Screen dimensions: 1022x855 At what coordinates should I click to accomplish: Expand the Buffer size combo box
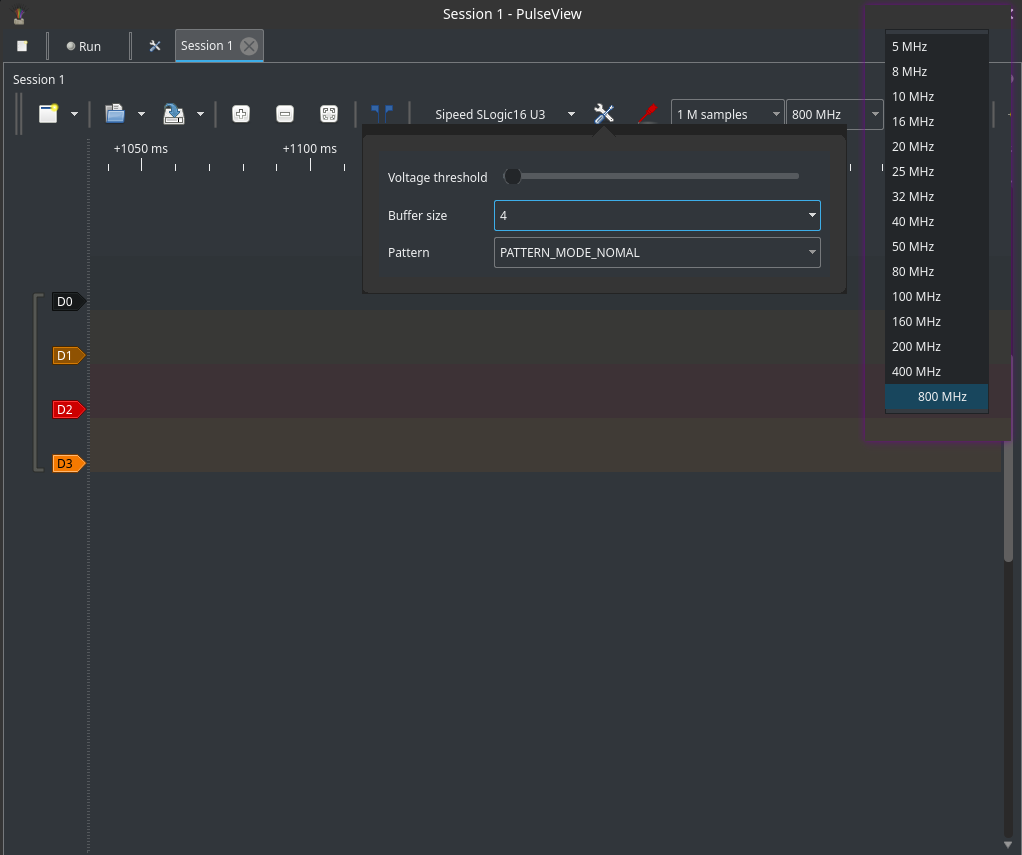point(657,215)
